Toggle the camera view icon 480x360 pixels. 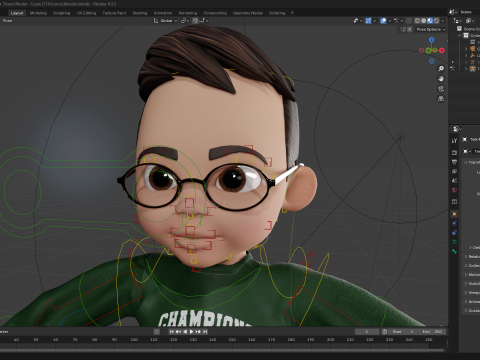pos(441,89)
